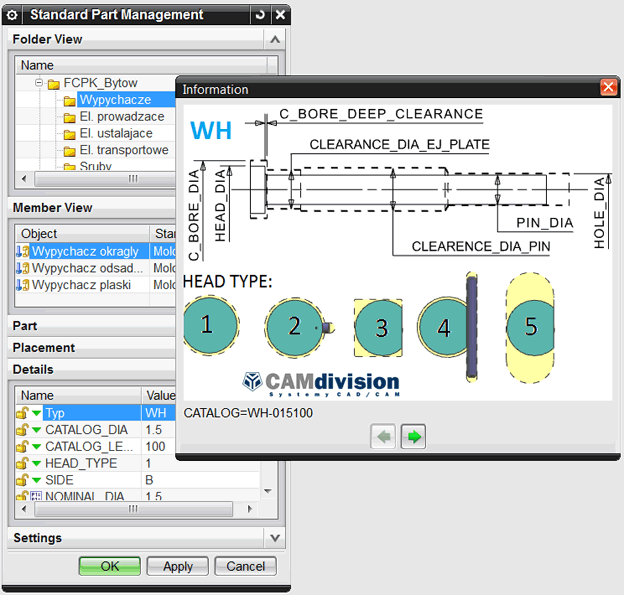The image size is (624, 595).
Task: Close the Standard Part Management dialog
Action: (x=280, y=15)
